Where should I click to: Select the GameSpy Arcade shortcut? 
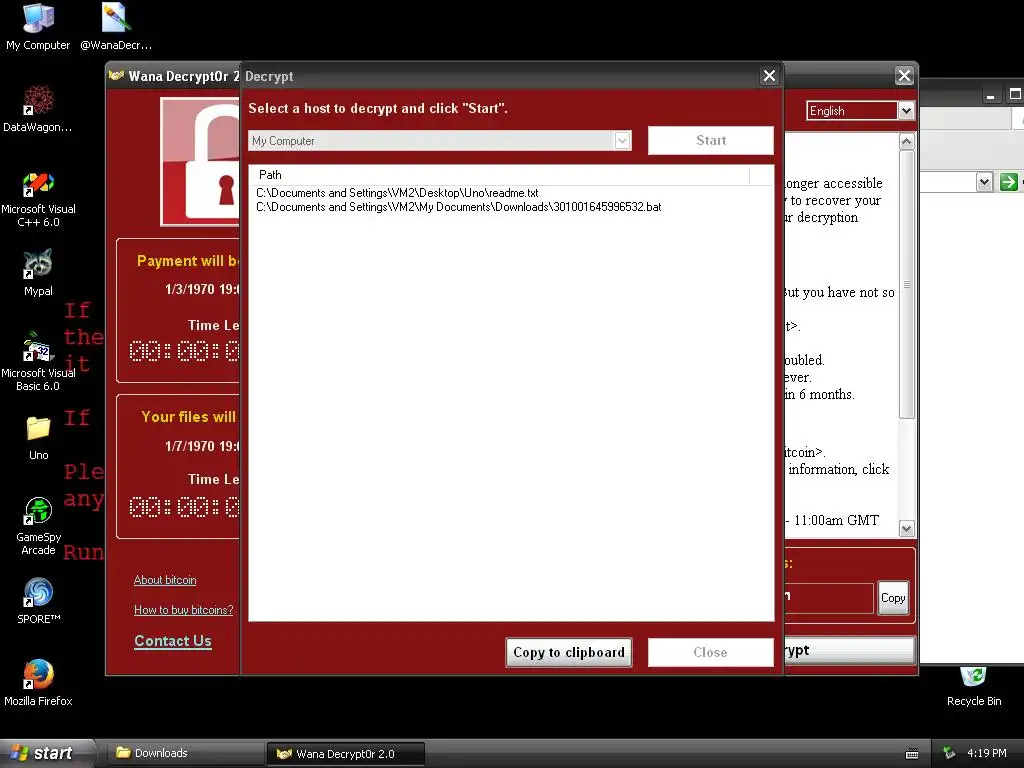(x=38, y=526)
